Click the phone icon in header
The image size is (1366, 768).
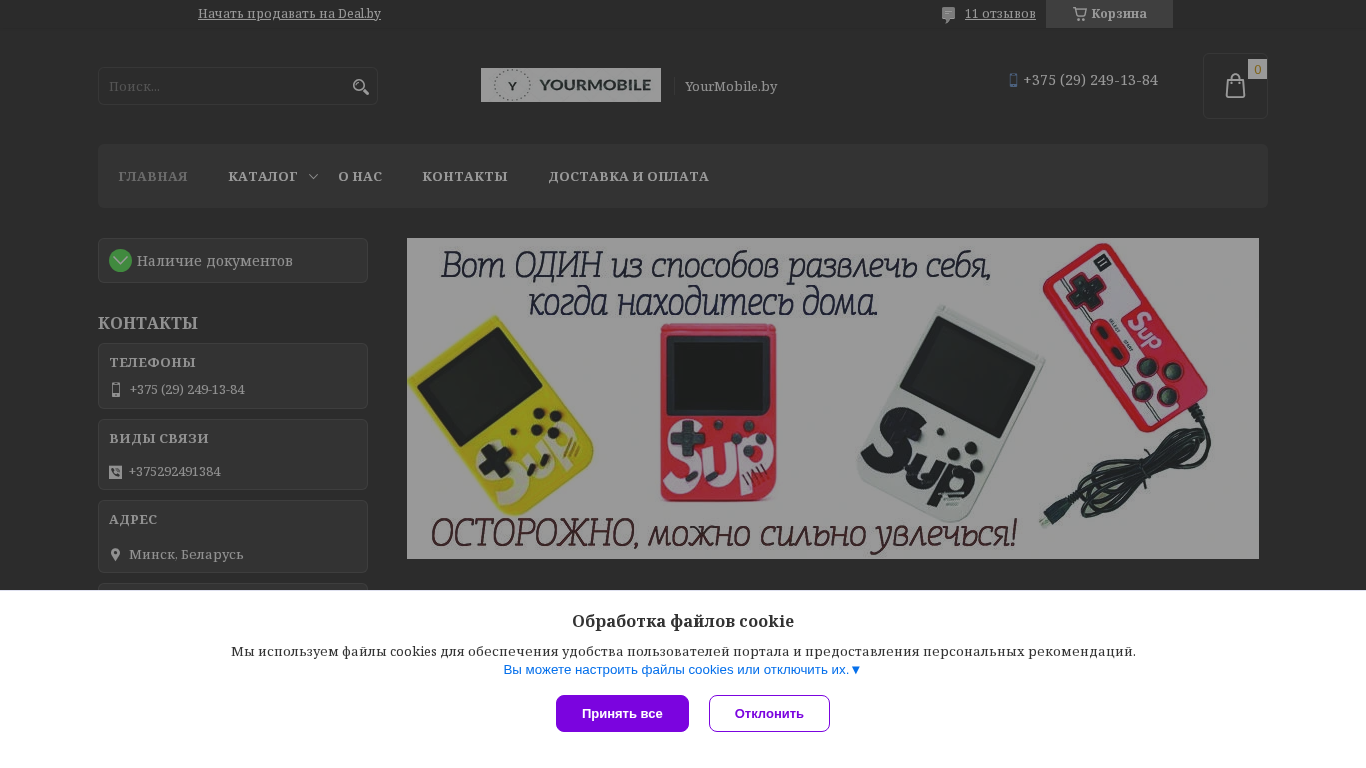tap(1013, 80)
